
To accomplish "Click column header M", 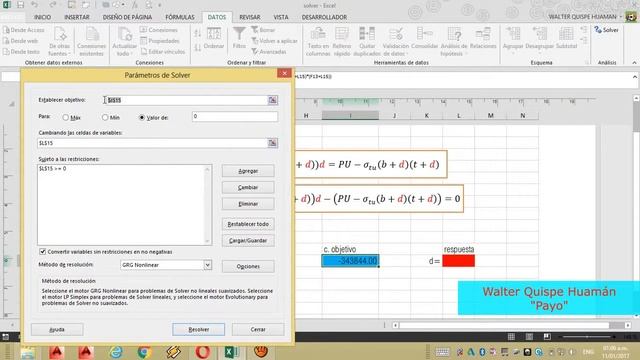I will tap(491, 116).
